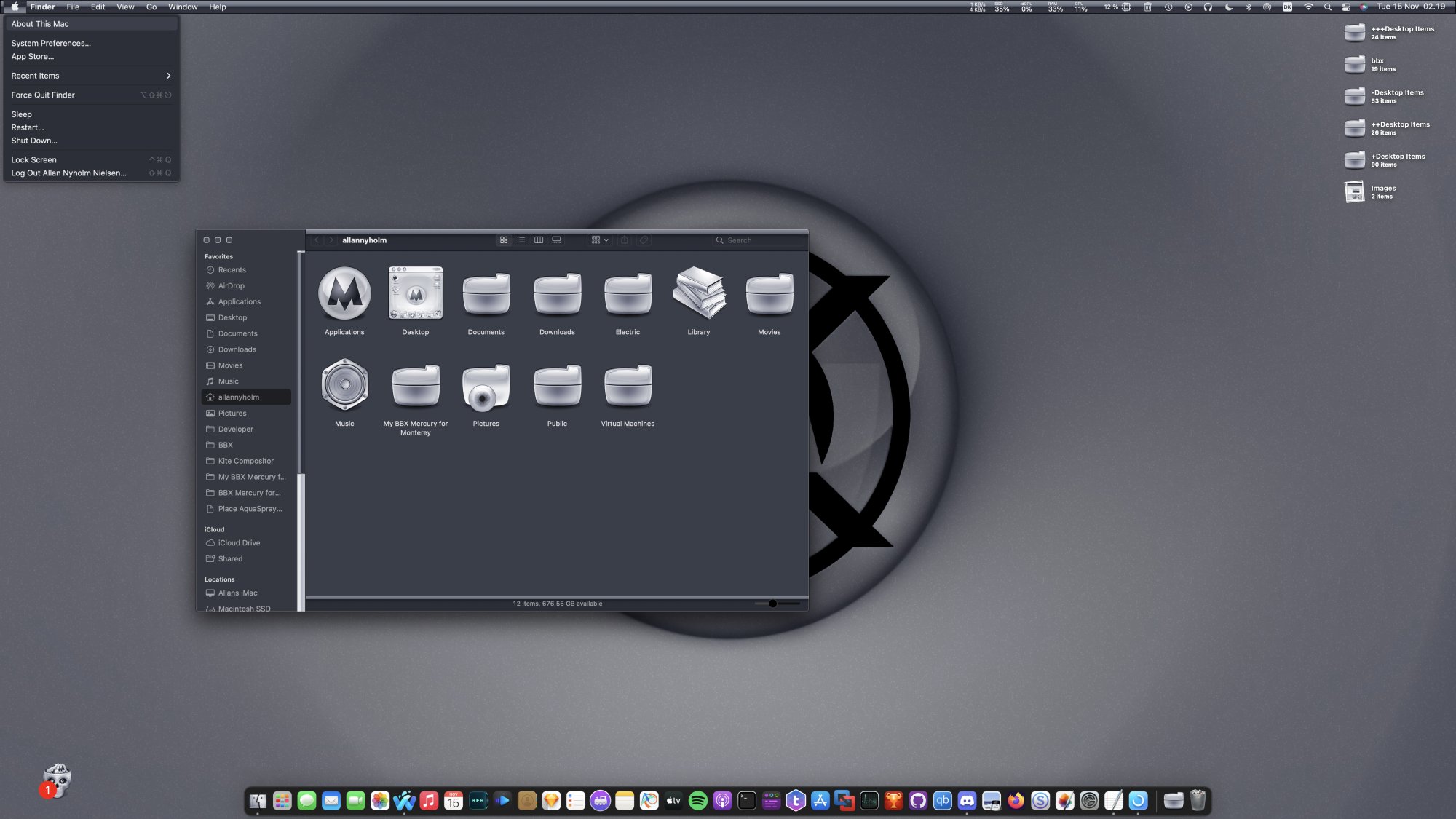The image size is (1456, 819).
Task: Click the Tags icon in Finder toolbar
Action: coord(644,240)
